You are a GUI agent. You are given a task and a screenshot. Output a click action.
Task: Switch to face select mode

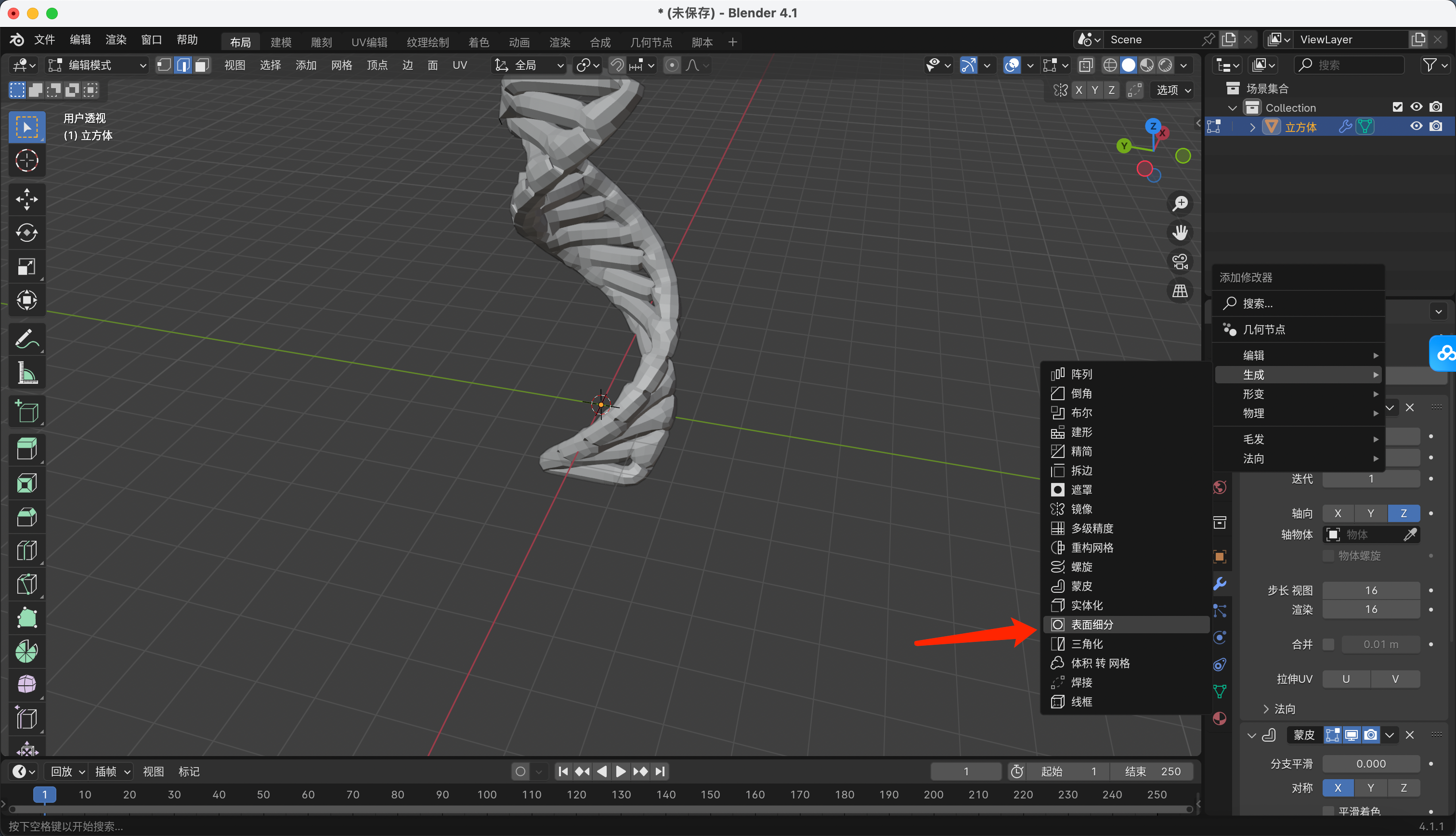point(201,65)
